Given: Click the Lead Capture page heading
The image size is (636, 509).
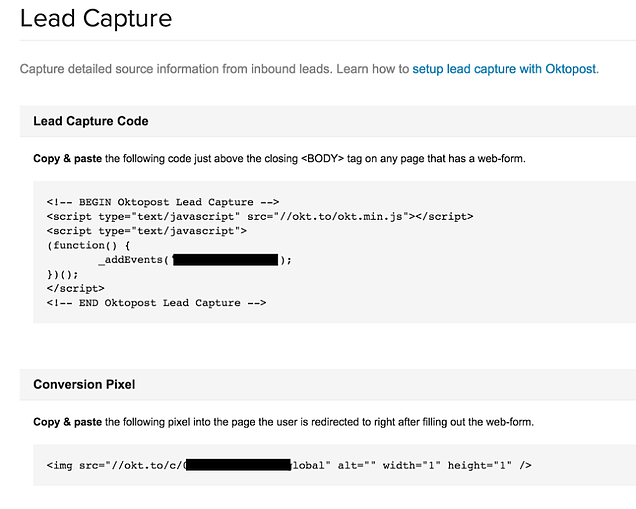Looking at the screenshot, I should 96,19.
